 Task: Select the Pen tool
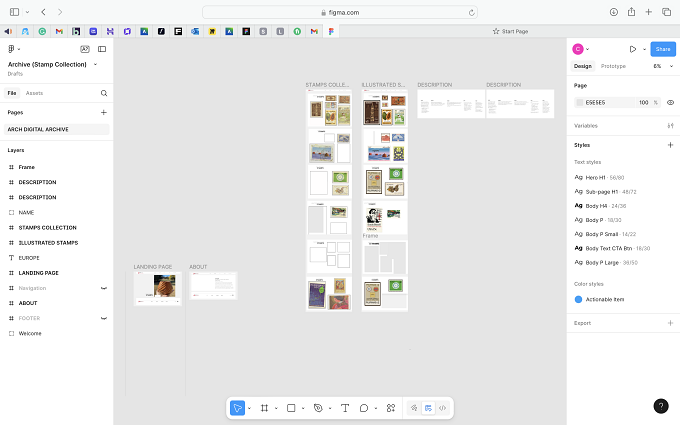click(x=318, y=408)
